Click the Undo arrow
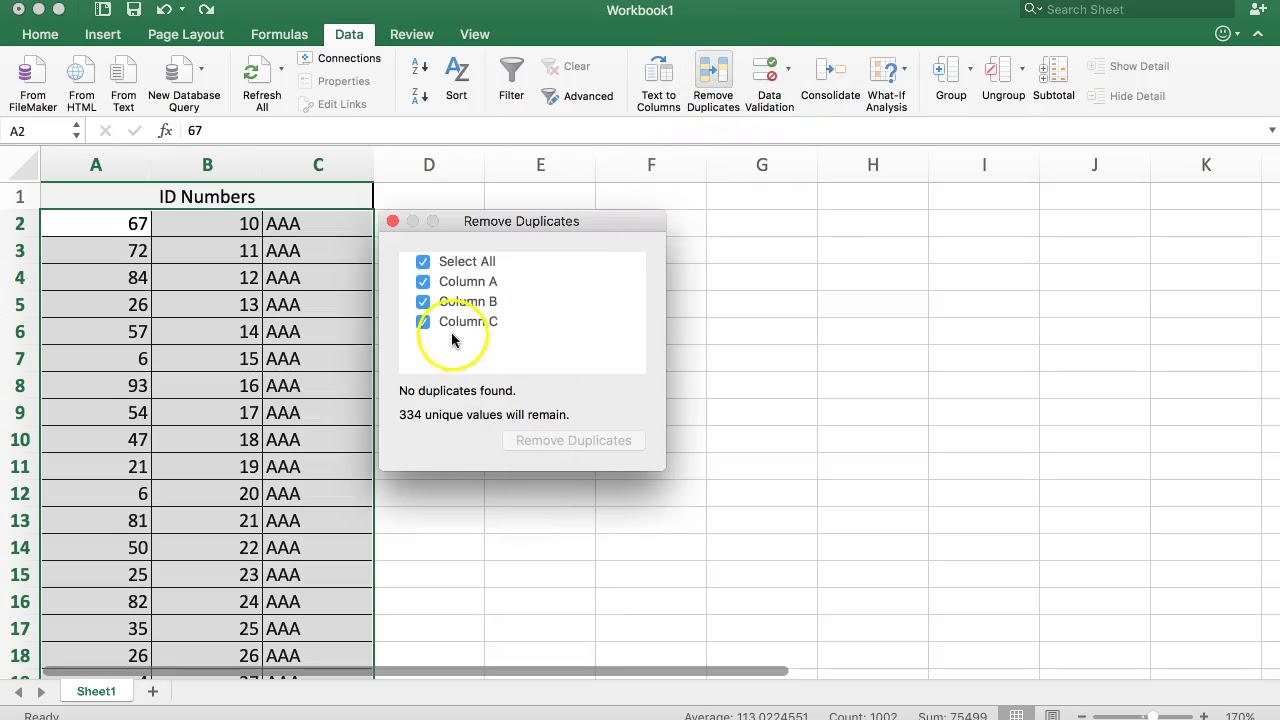Viewport: 1280px width, 720px height. tap(164, 10)
